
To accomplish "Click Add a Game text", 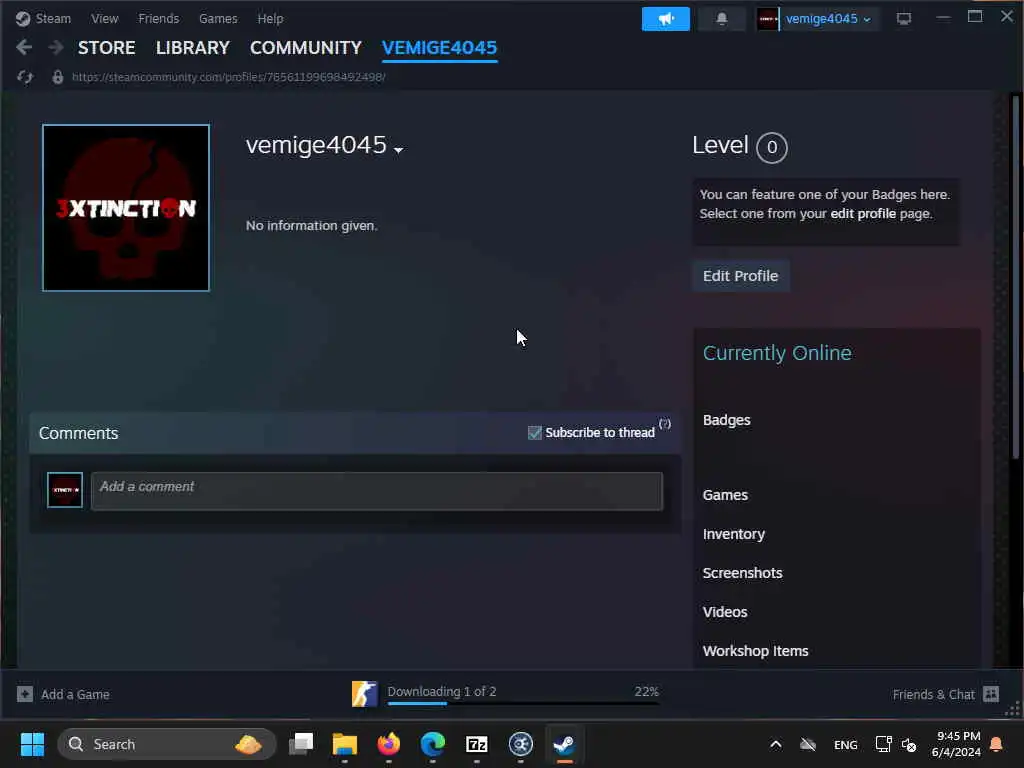I will pyautogui.click(x=75, y=695).
